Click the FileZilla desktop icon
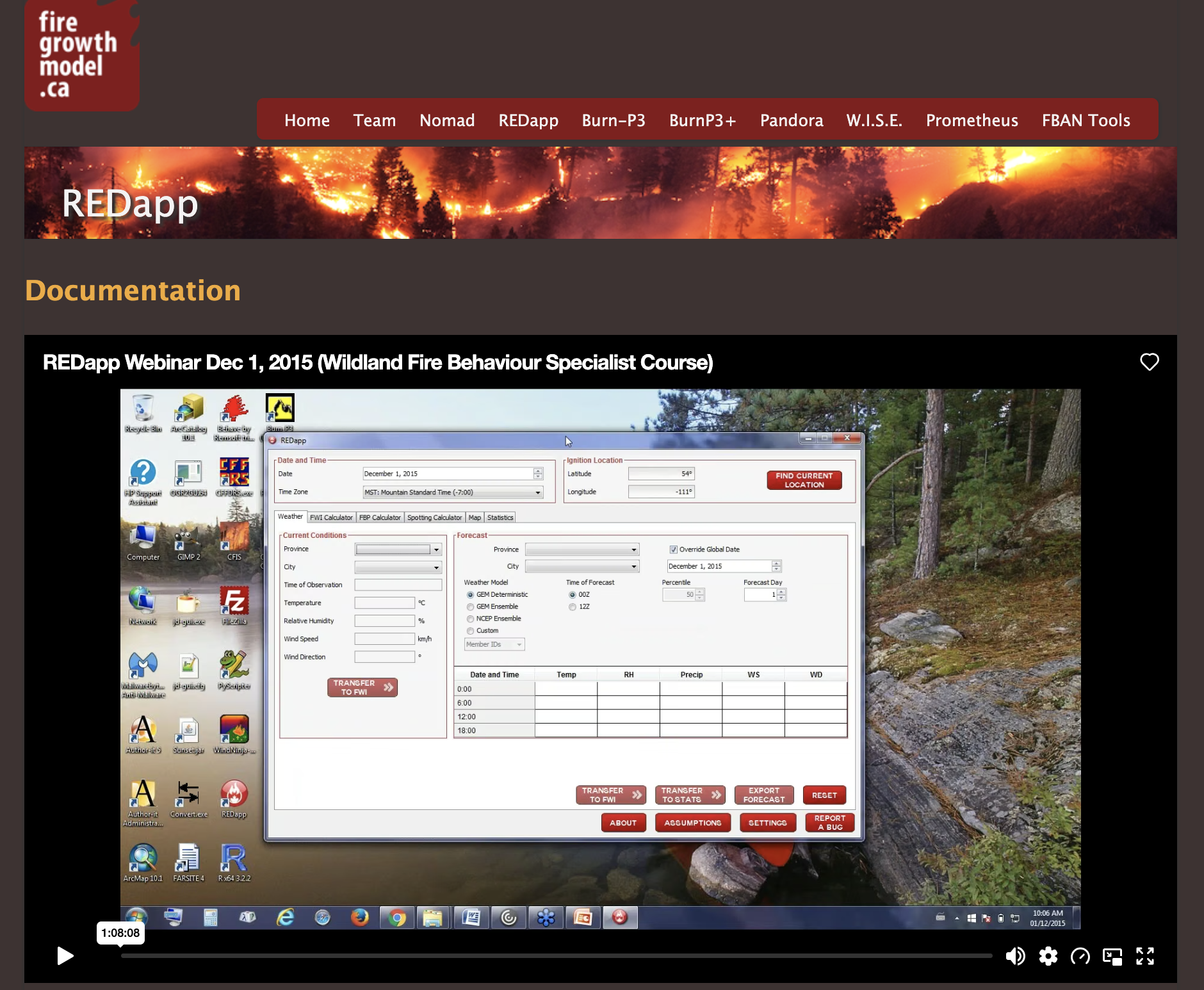The image size is (1204, 990). point(234,605)
